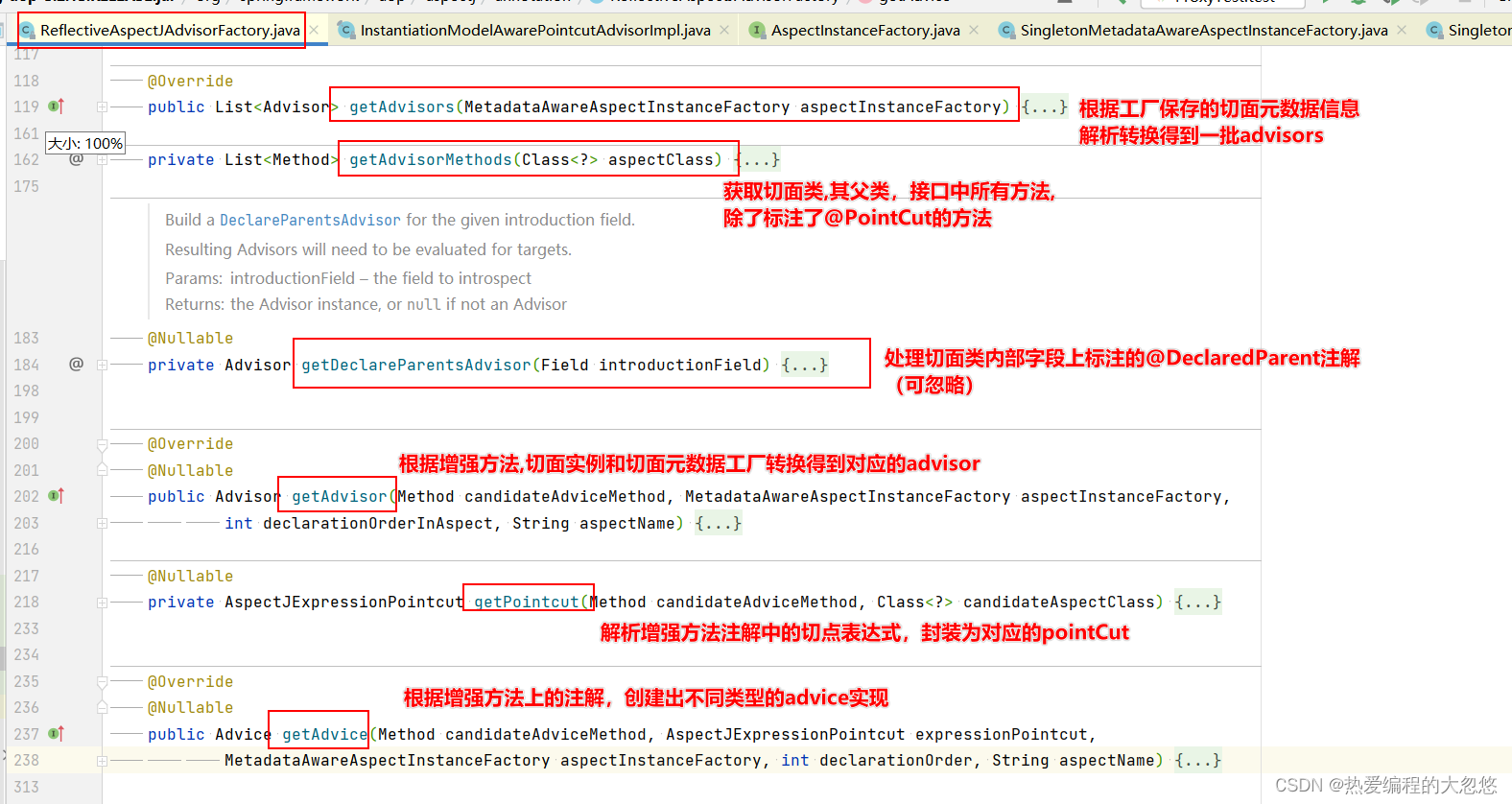Click @Nullable annotation on line 183
Image resolution: width=1512 pixels, height=804 pixels.
coord(190,339)
